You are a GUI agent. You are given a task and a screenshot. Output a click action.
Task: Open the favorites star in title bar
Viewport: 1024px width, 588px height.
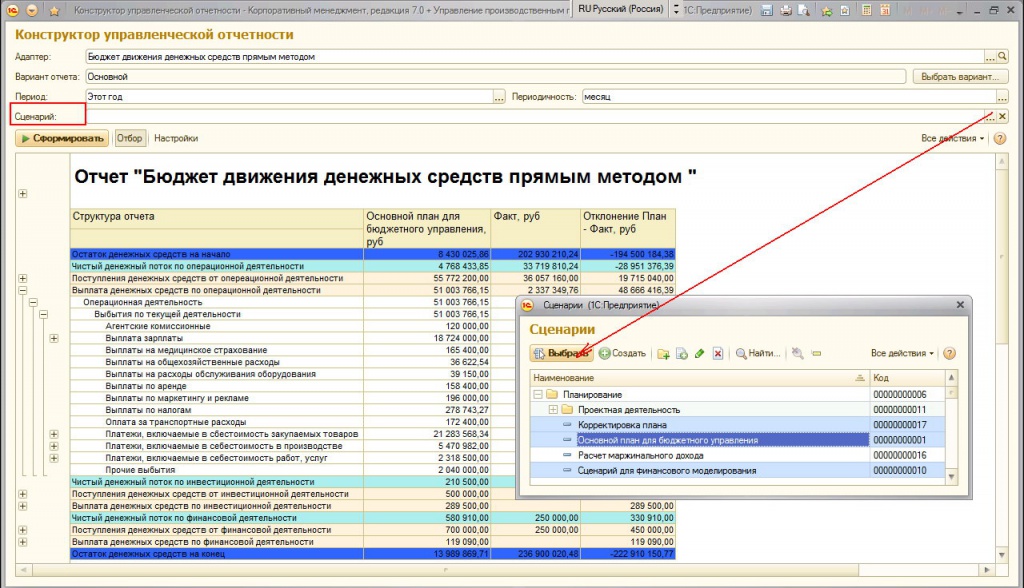pos(54,11)
